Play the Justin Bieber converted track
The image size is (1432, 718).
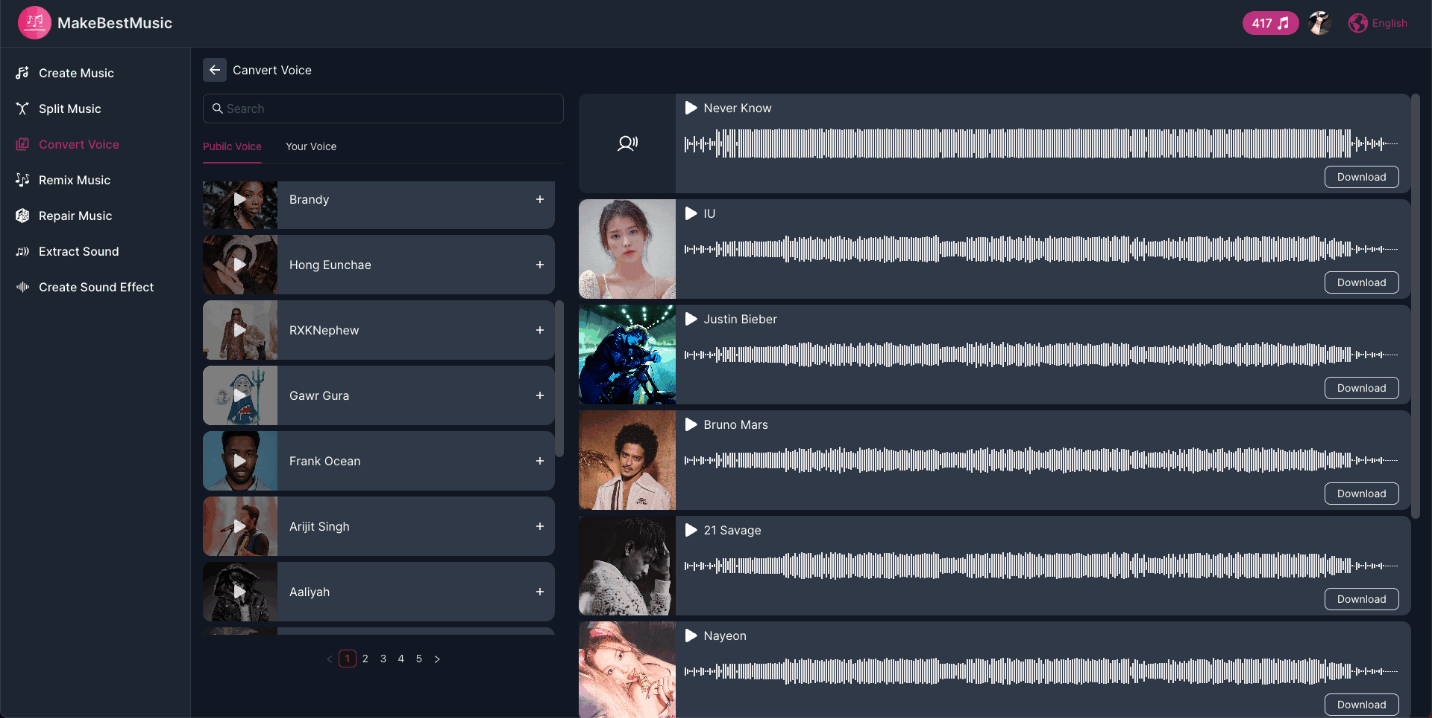(691, 319)
